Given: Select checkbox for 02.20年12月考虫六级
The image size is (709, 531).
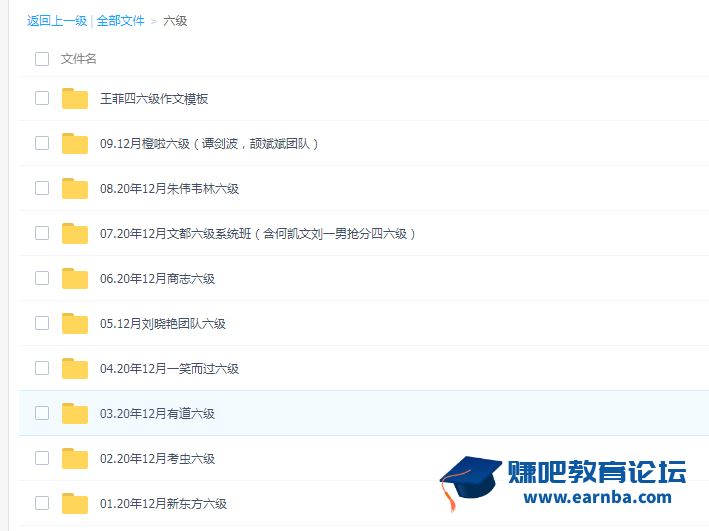Looking at the screenshot, I should [42, 458].
